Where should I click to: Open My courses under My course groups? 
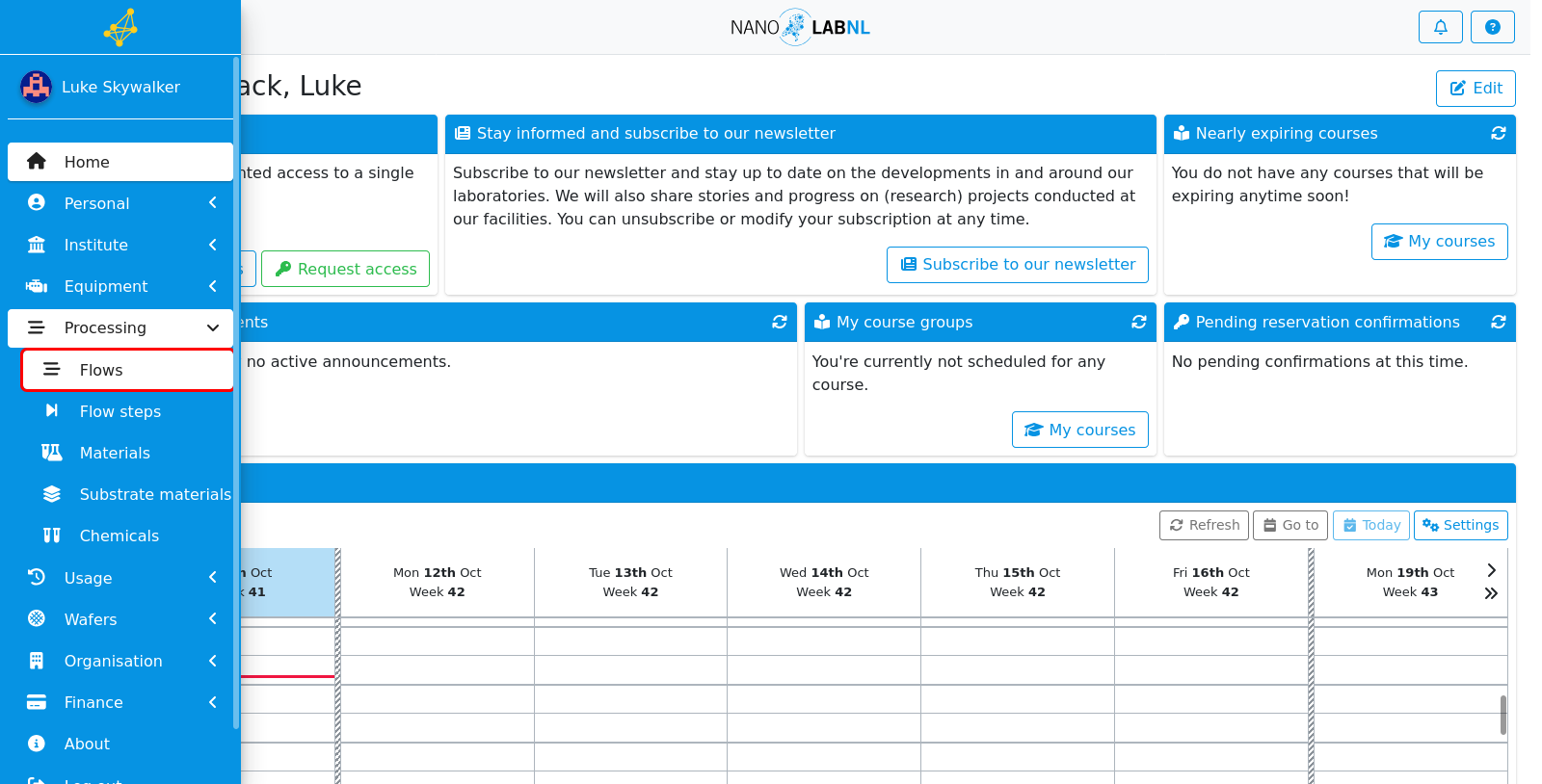tap(1080, 430)
